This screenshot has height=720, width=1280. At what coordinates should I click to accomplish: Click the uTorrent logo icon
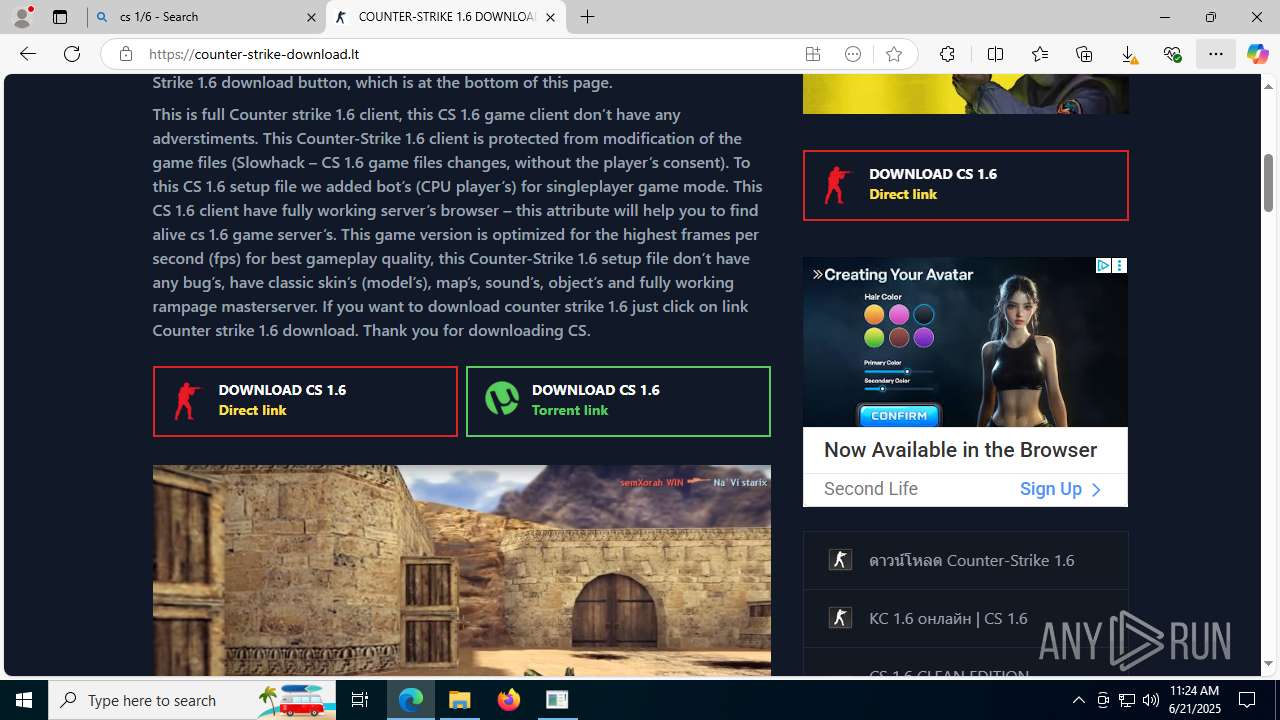tap(502, 399)
